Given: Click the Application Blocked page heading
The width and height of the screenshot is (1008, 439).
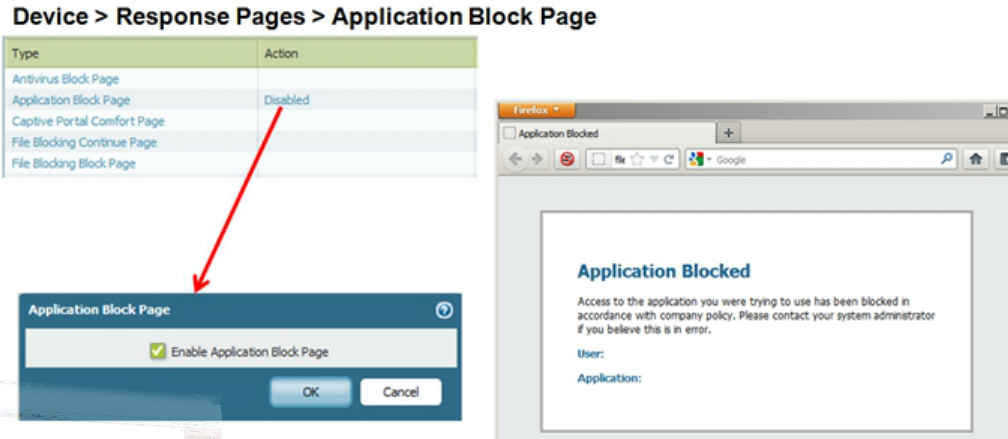Looking at the screenshot, I should tap(664, 271).
